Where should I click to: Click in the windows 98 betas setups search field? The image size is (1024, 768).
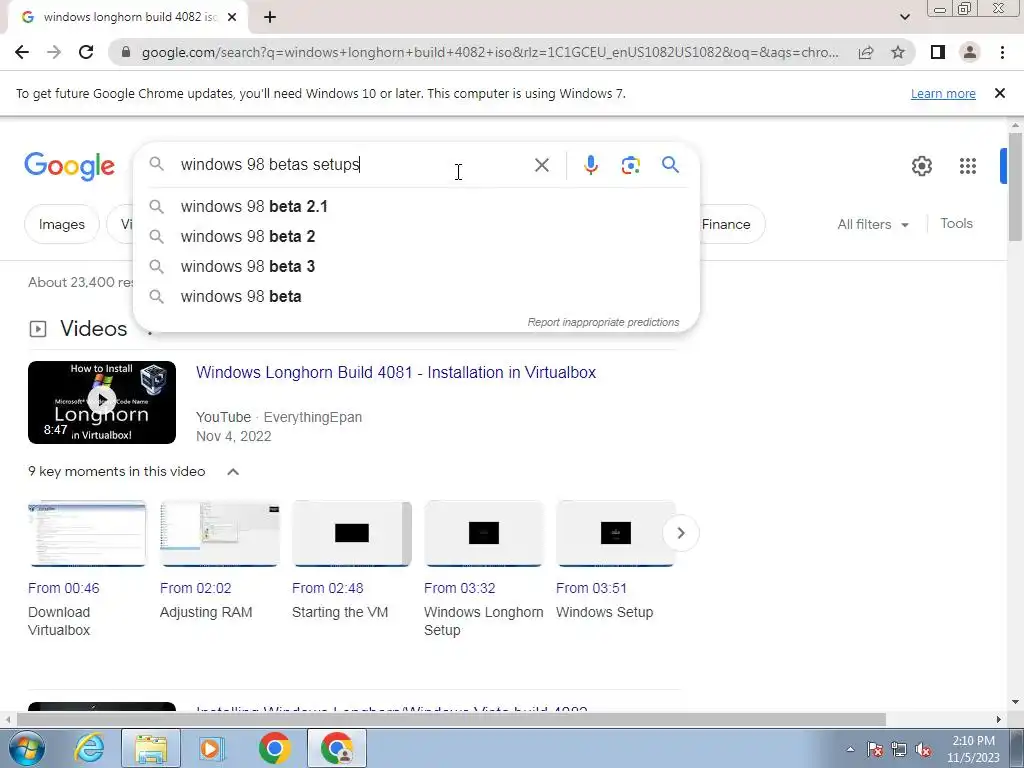(353, 165)
